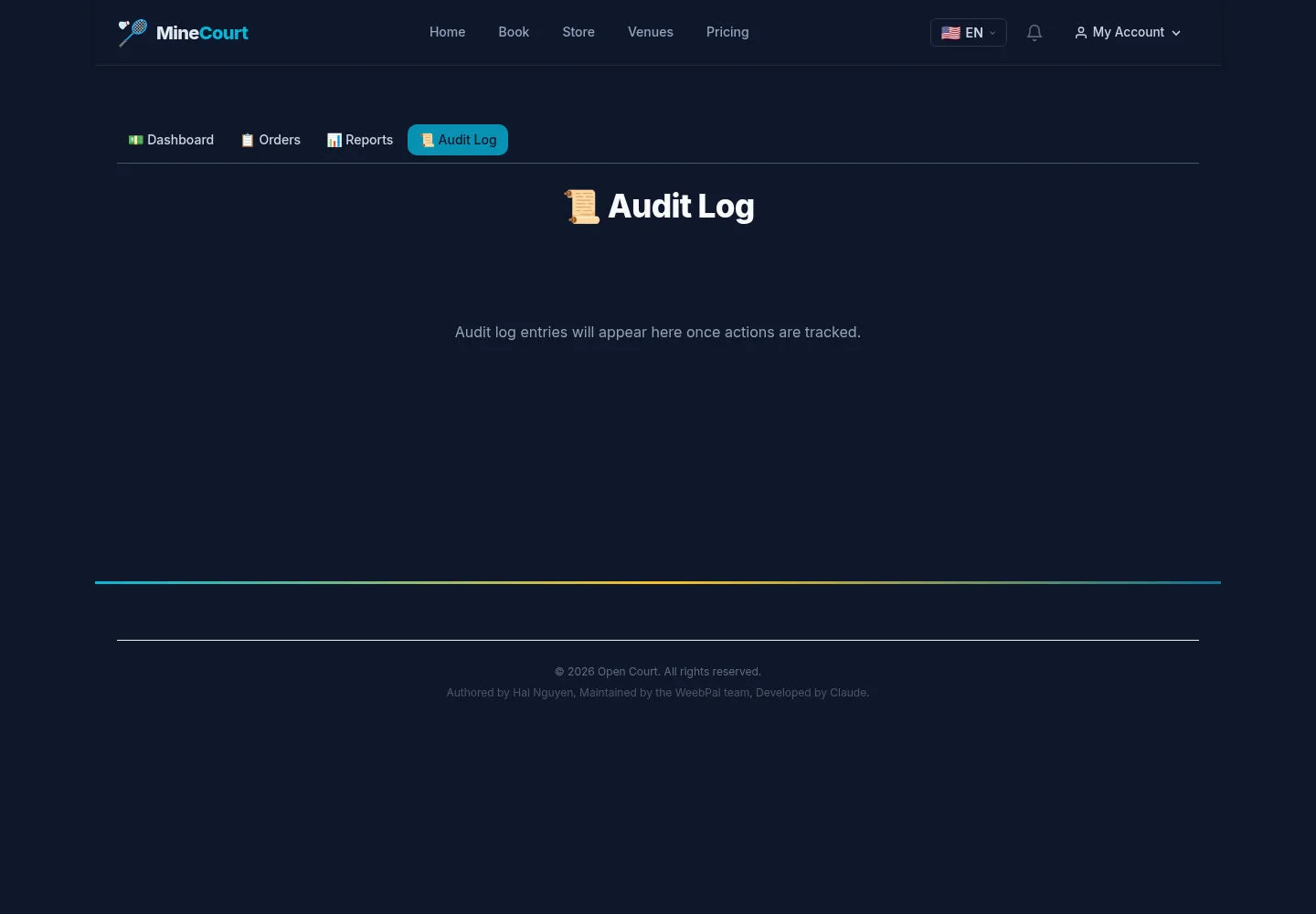Click the 2026 Open Court copyright text
1316x914 pixels.
point(658,672)
